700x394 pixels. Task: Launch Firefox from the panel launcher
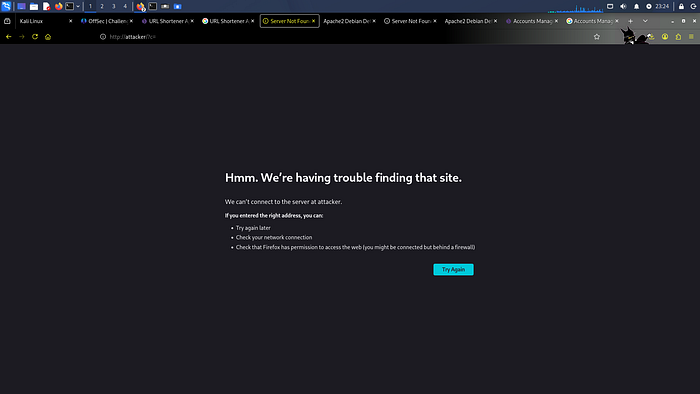click(58, 6)
